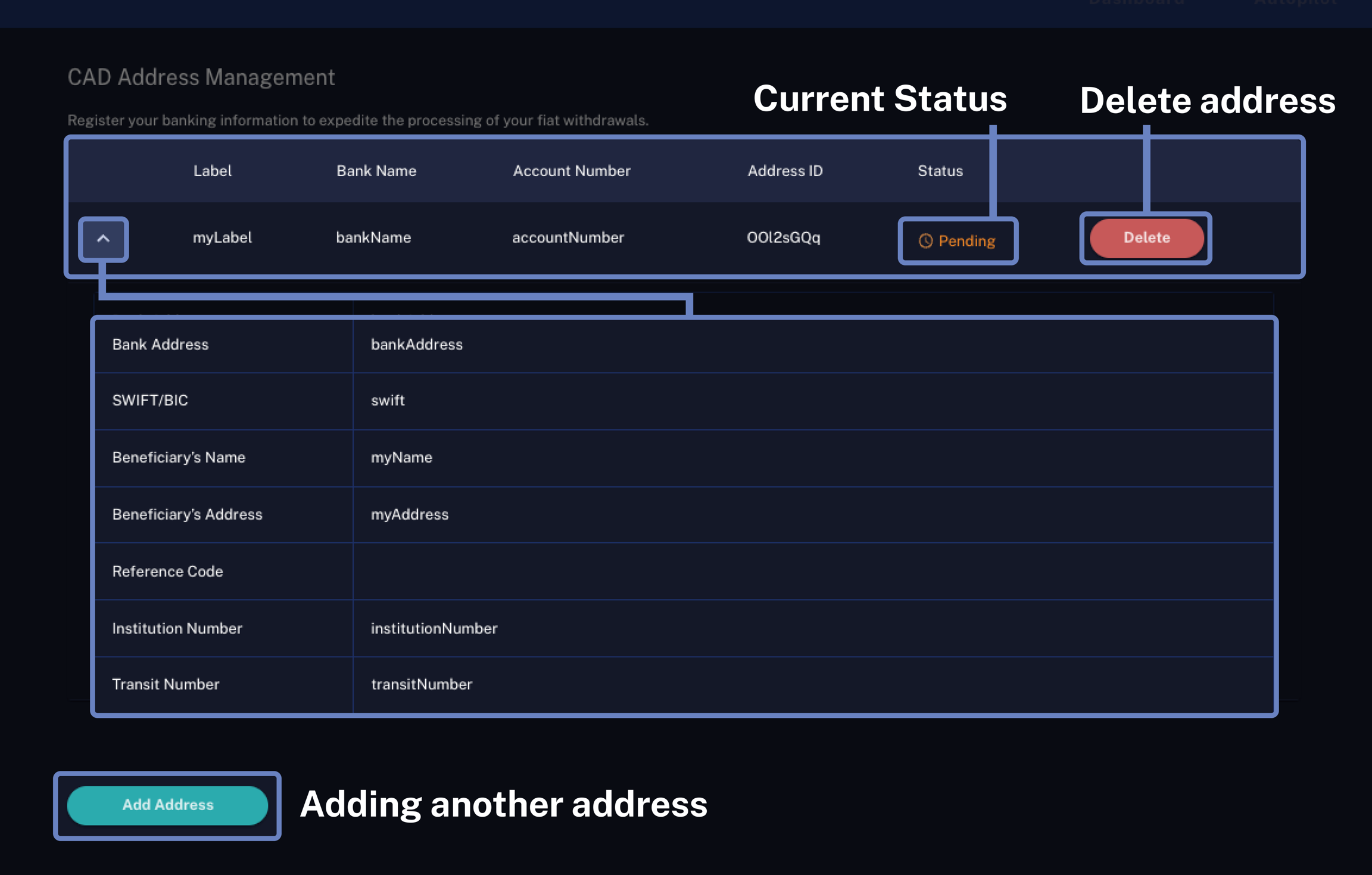Click the SWIFT/BIC value swift
The height and width of the screenshot is (875, 1372).
(388, 401)
